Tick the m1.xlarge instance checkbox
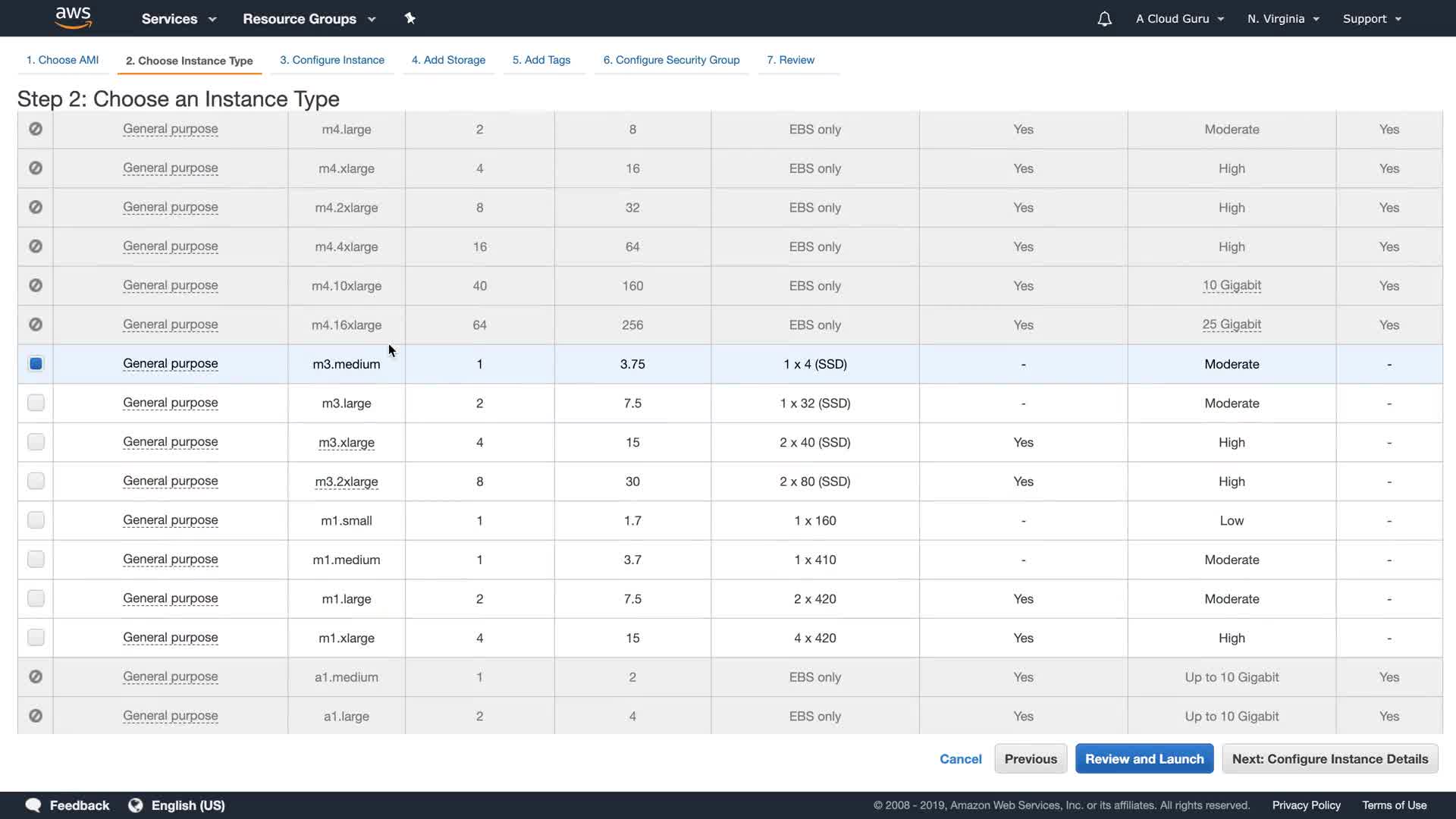Viewport: 1456px width, 819px height. pos(36,638)
